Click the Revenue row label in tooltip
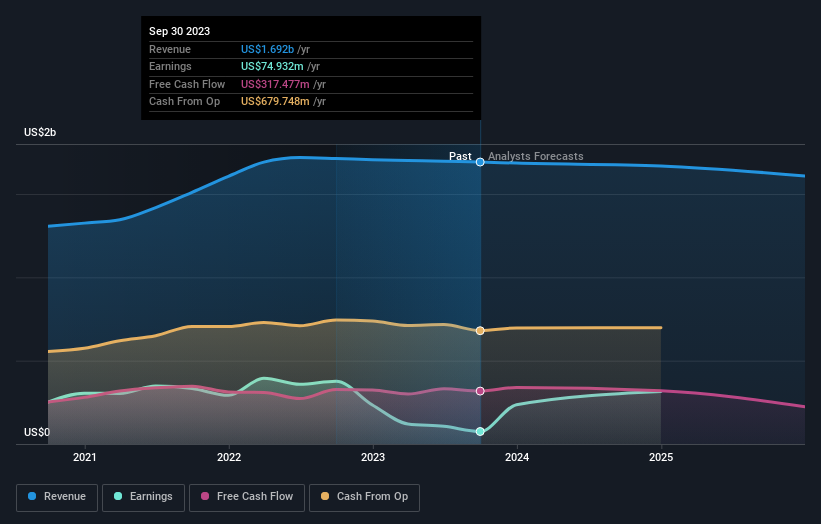Viewport: 821px width, 524px height. tap(170, 49)
